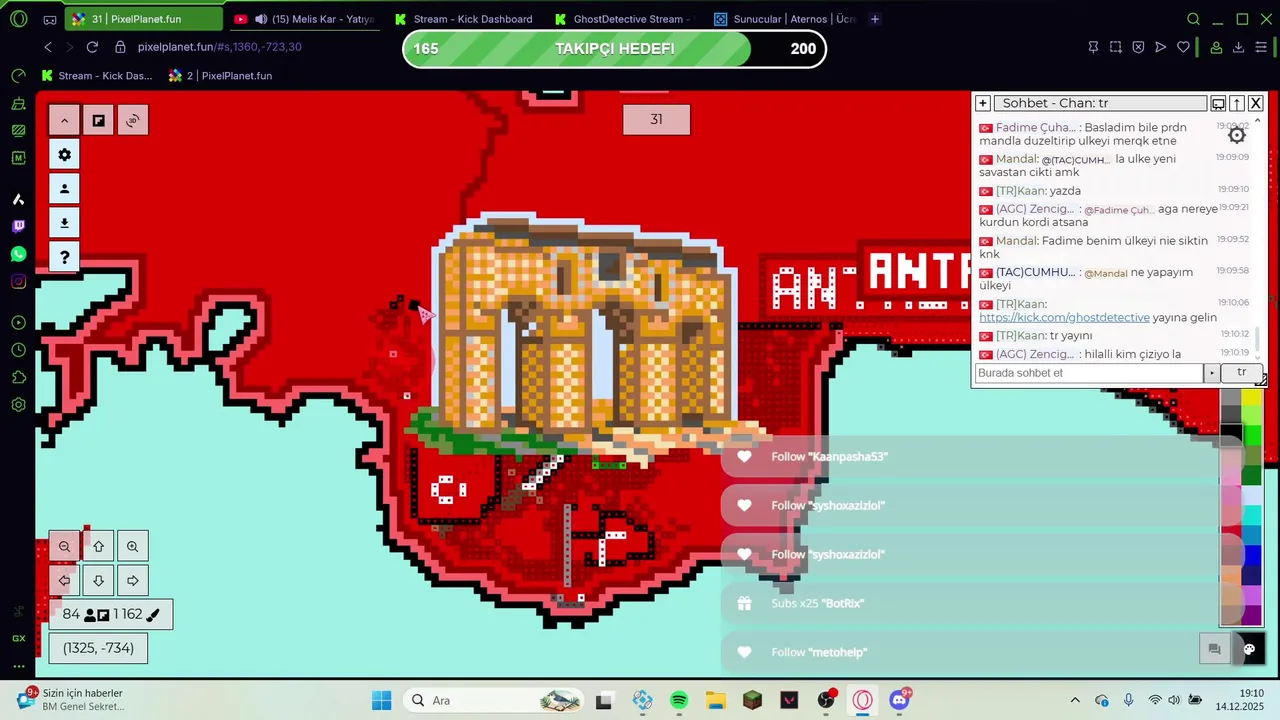1280x720 pixels.
Task: Open the 'tr' chat channel dropdown
Action: 1241,372
